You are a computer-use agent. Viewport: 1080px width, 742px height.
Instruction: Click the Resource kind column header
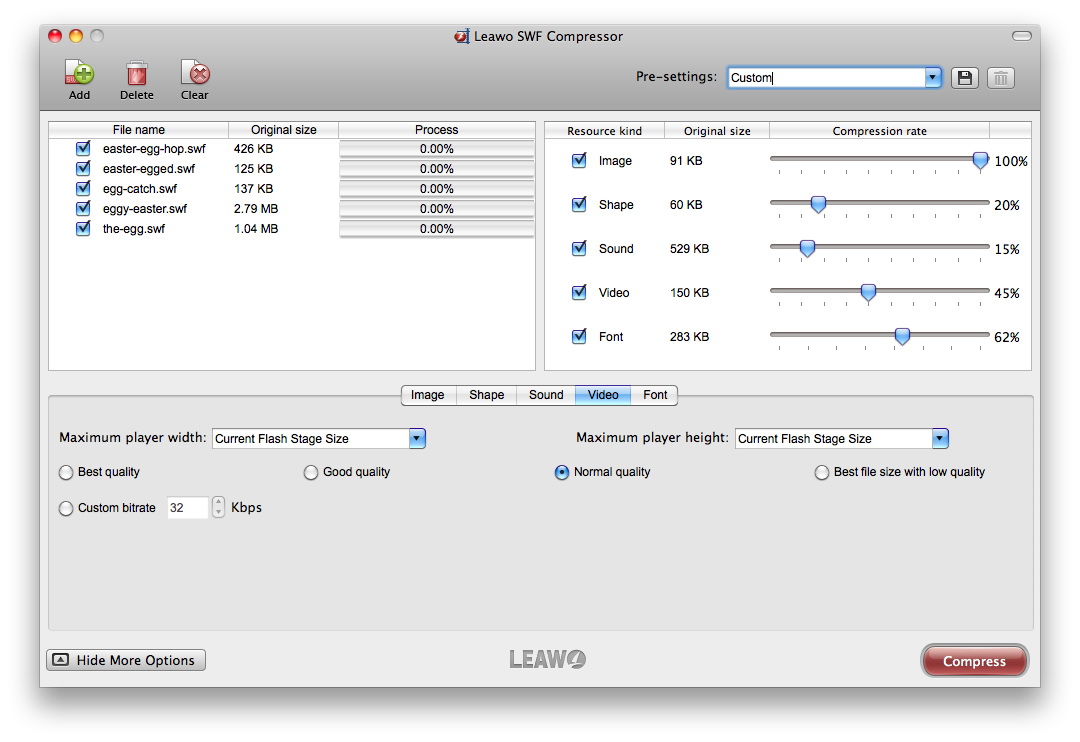coord(605,131)
